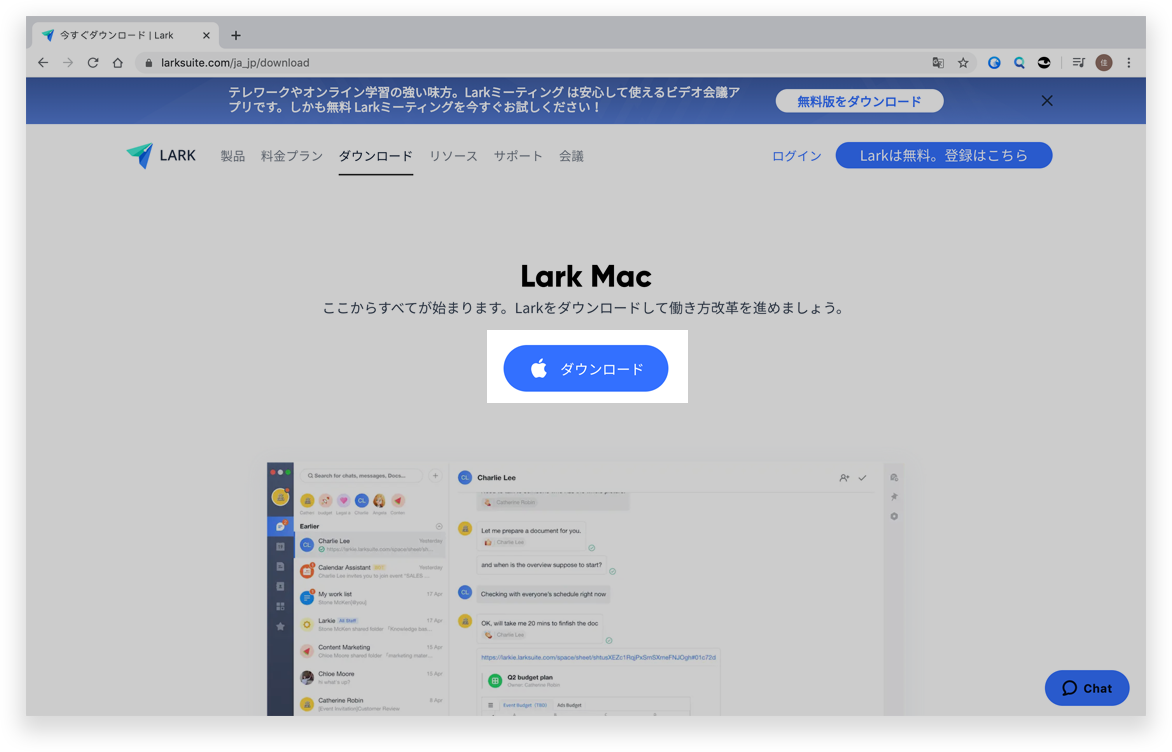Select the 今すぐダウンロード | Lark browser tab
The width and height of the screenshot is (1172, 752).
[x=126, y=35]
